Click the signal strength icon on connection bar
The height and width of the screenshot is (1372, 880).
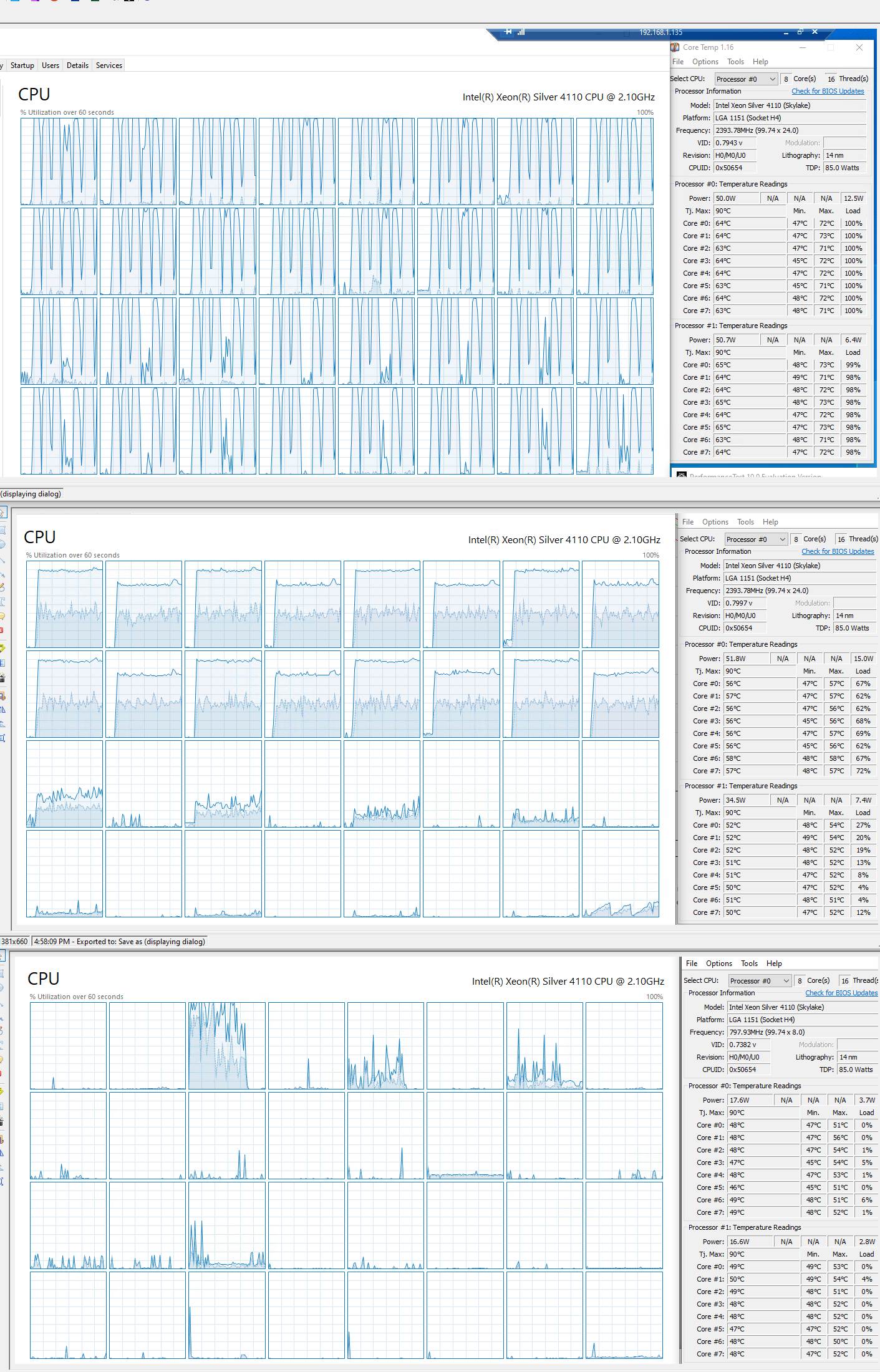point(521,32)
